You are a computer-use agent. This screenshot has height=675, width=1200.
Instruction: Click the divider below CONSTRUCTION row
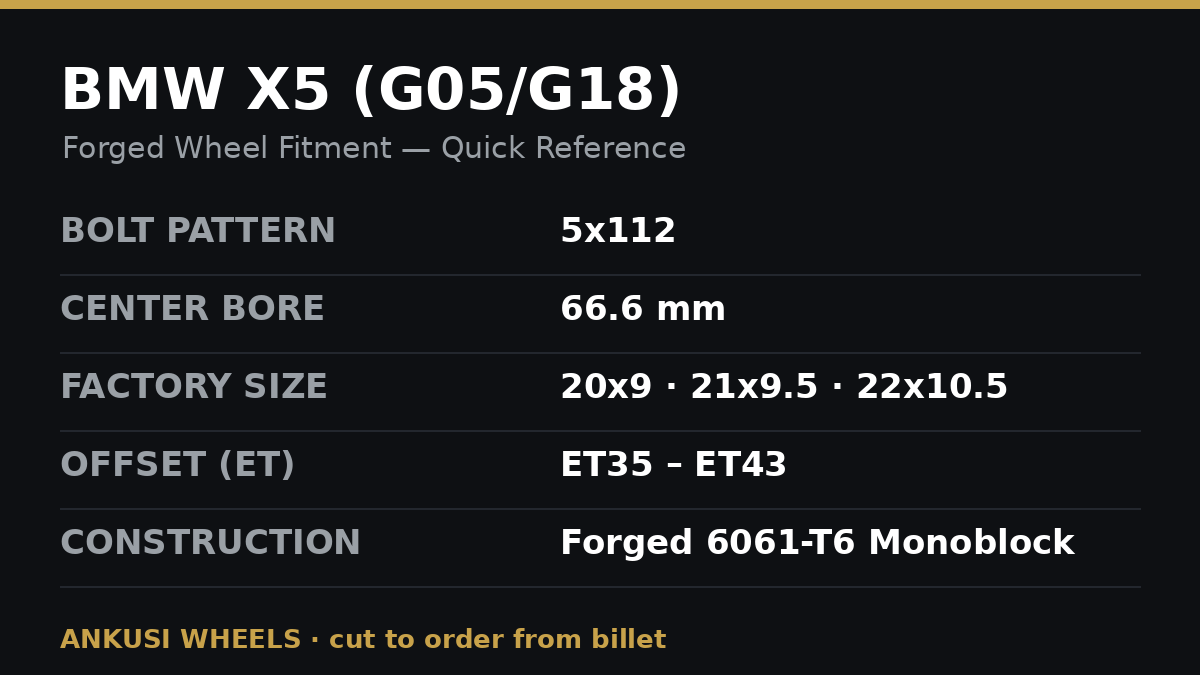(x=600, y=587)
